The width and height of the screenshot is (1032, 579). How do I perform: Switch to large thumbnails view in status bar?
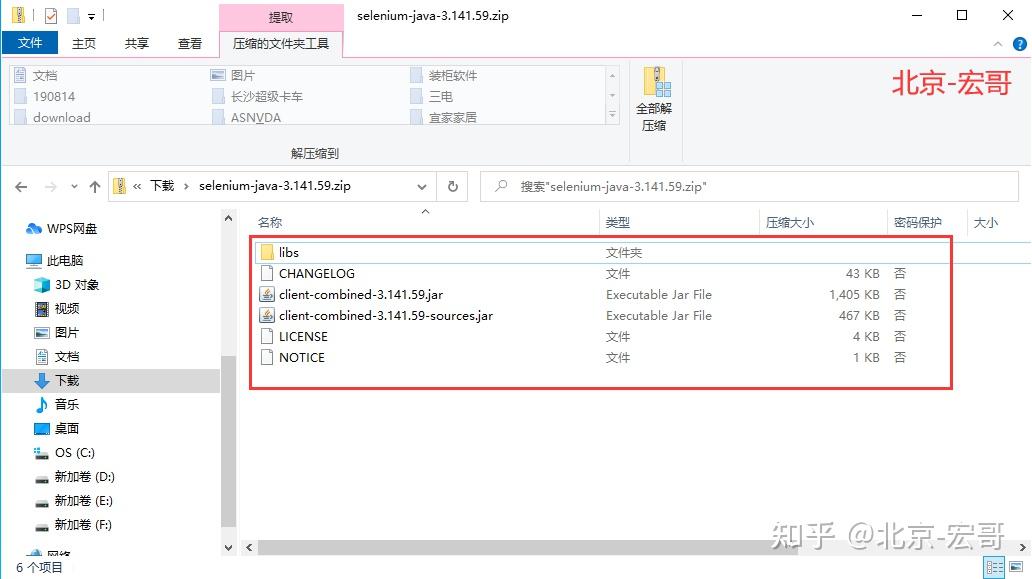(x=1015, y=566)
